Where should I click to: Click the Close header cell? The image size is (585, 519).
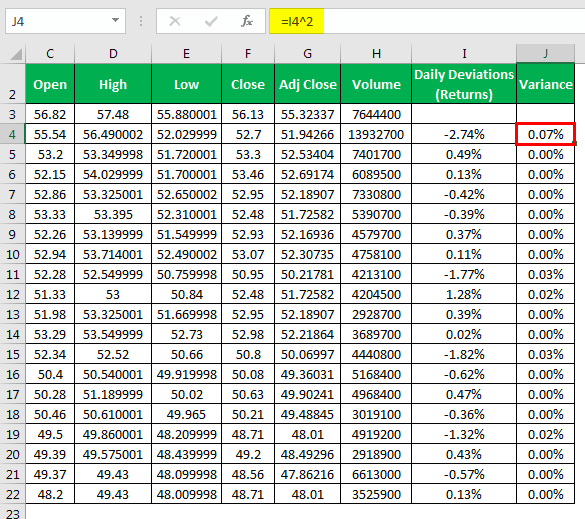(x=248, y=84)
